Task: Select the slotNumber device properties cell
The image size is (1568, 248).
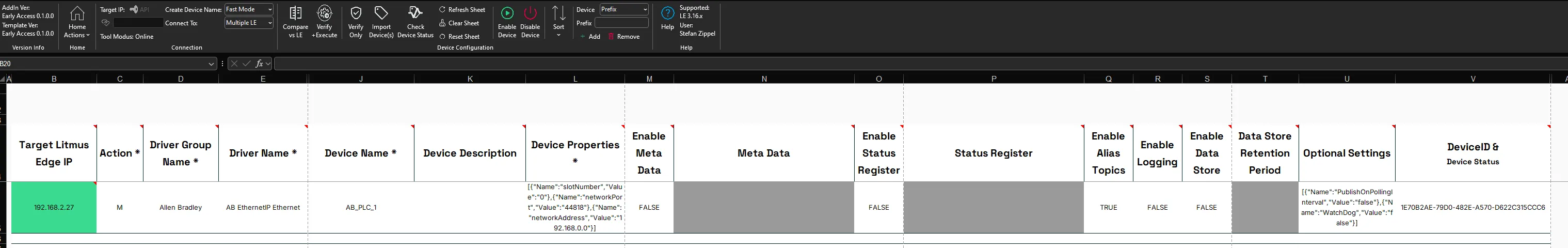Action: tap(575, 207)
